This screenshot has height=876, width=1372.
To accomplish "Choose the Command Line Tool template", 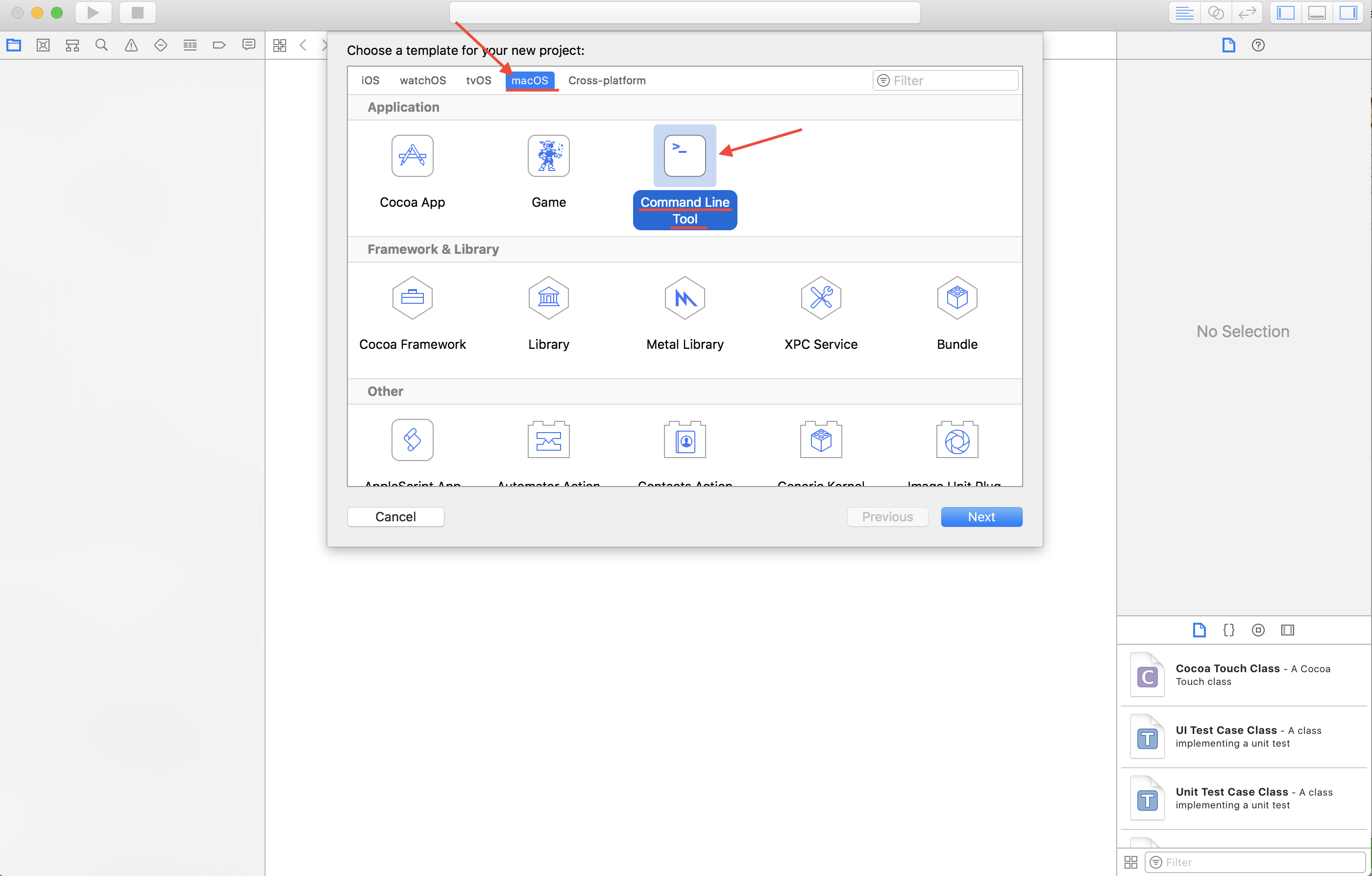I will pos(685,177).
